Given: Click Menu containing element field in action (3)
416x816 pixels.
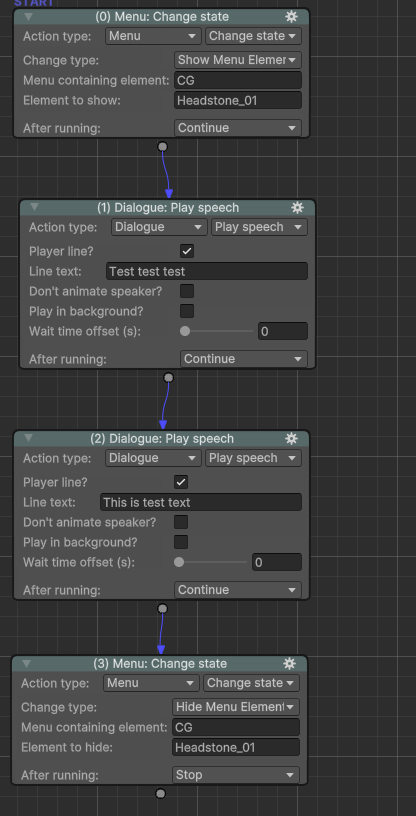Looking at the screenshot, I should 235,728.
